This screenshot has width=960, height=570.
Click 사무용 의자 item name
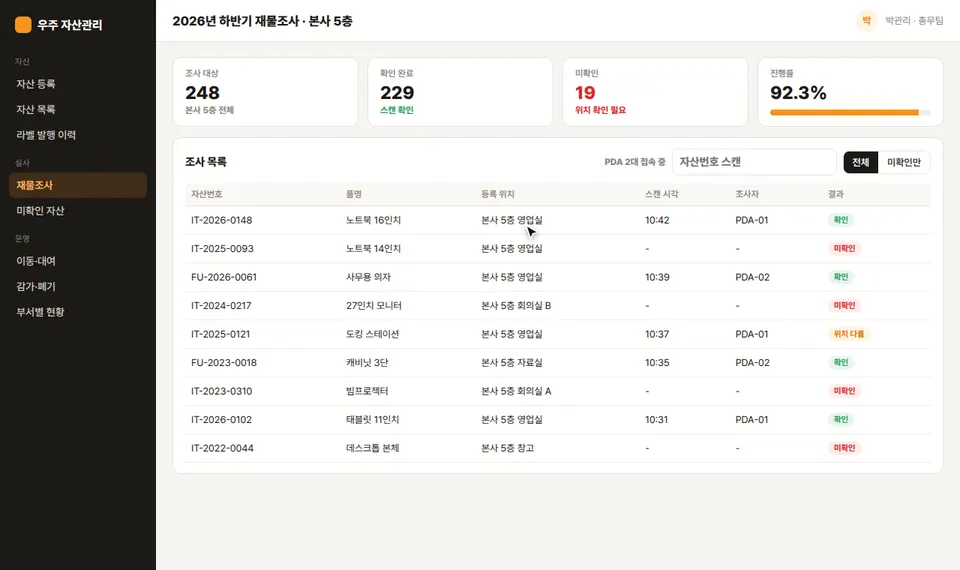[368, 277]
